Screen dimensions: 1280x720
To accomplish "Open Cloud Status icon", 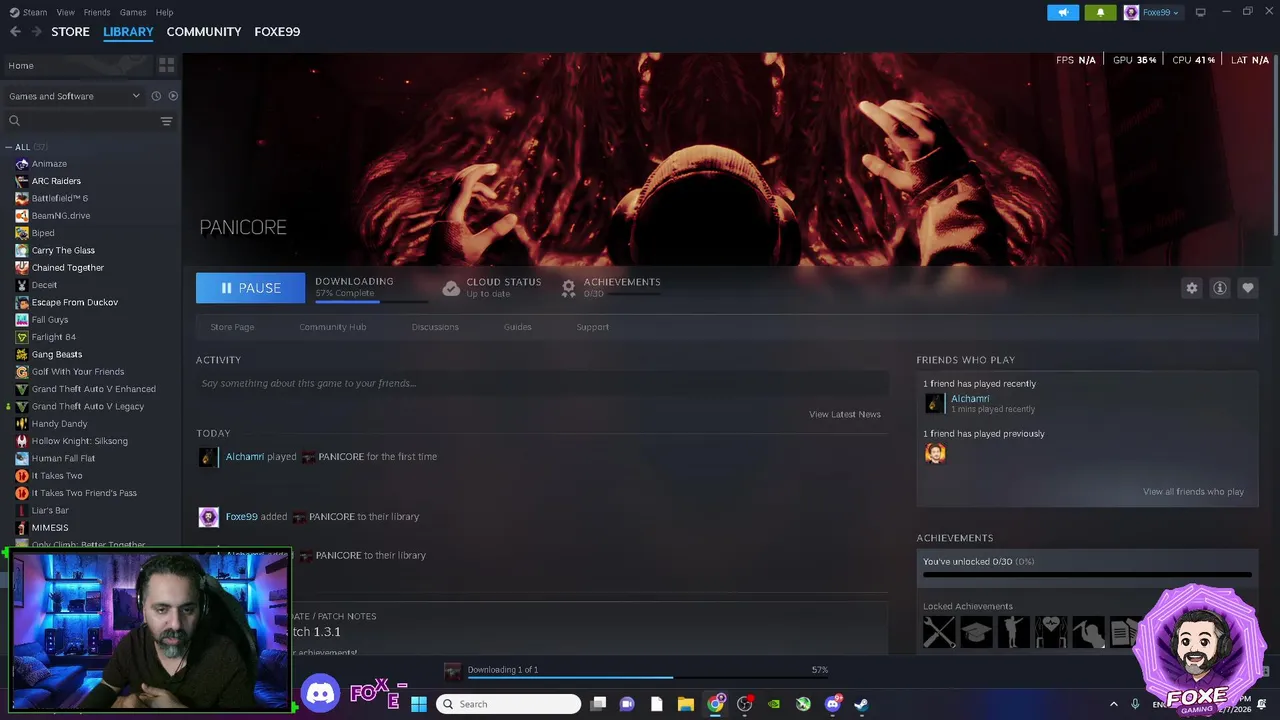I will pyautogui.click(x=451, y=288).
